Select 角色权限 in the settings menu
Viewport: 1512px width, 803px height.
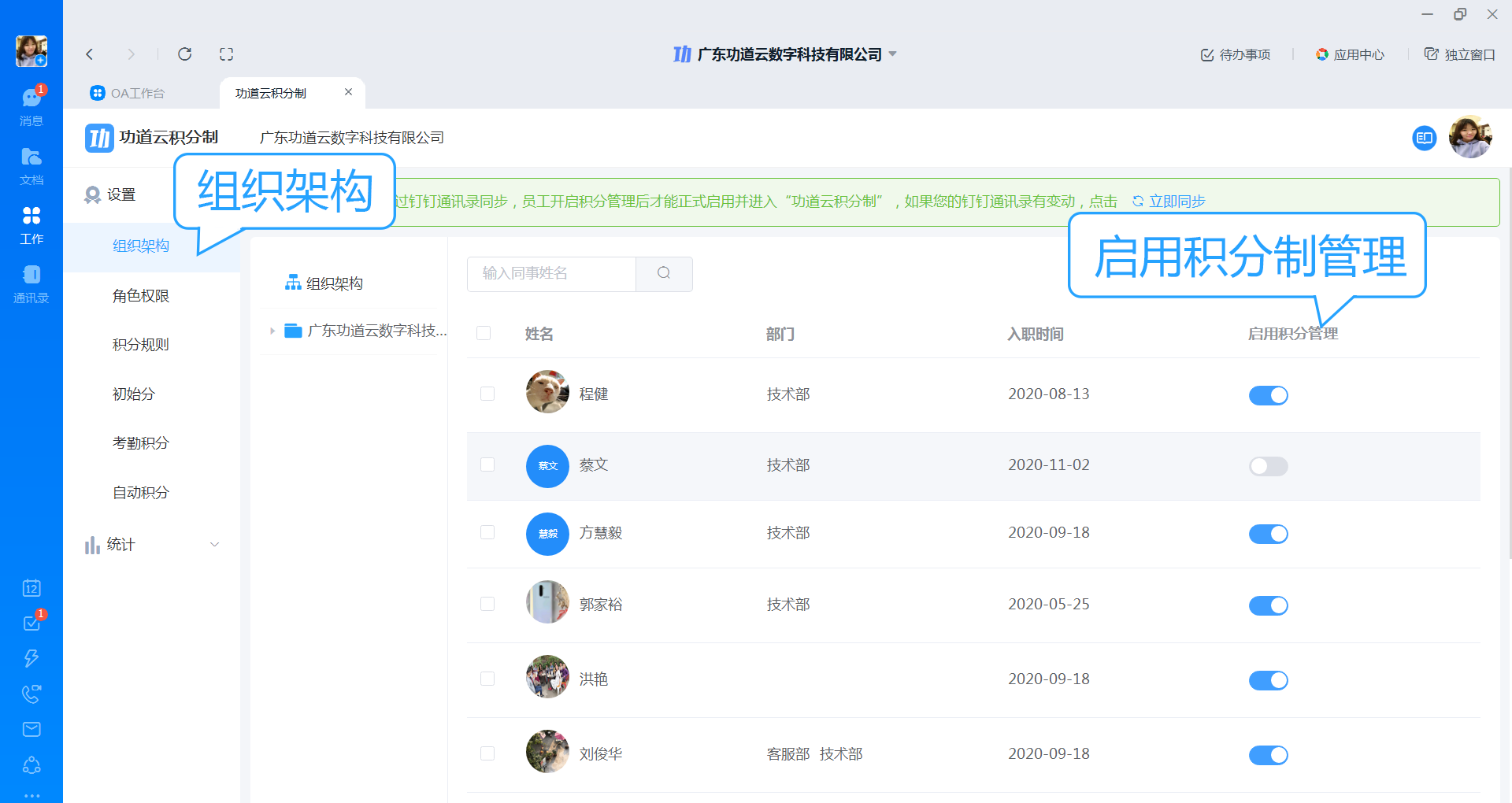coord(140,296)
